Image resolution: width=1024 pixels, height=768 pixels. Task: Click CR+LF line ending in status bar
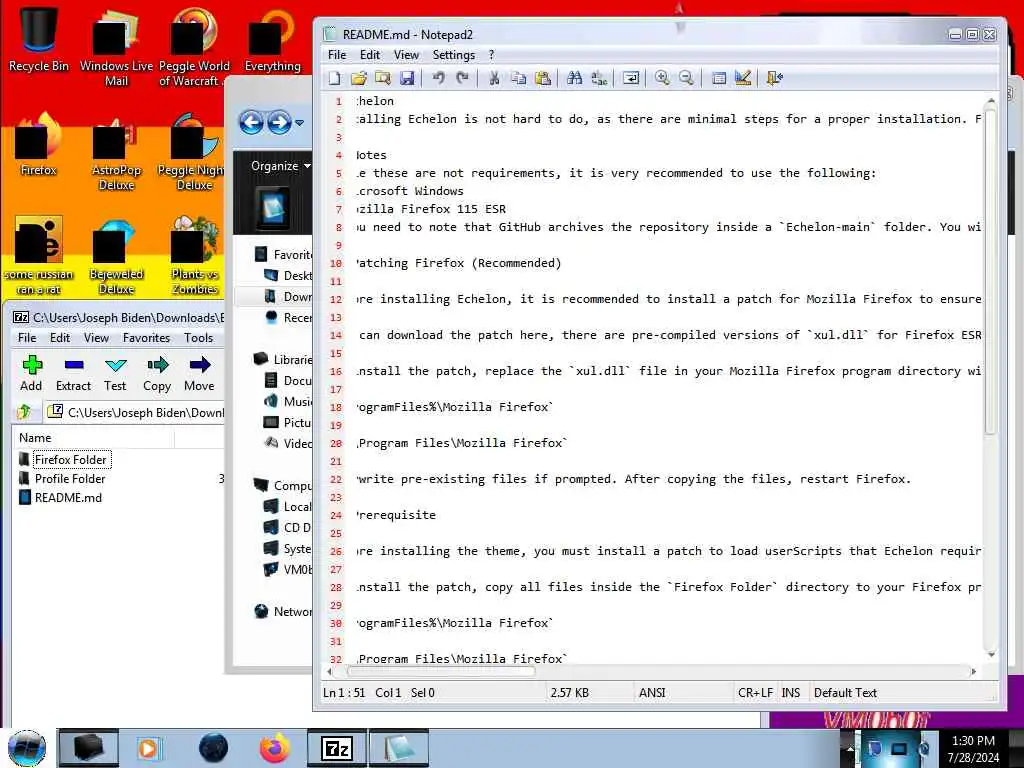click(x=755, y=693)
